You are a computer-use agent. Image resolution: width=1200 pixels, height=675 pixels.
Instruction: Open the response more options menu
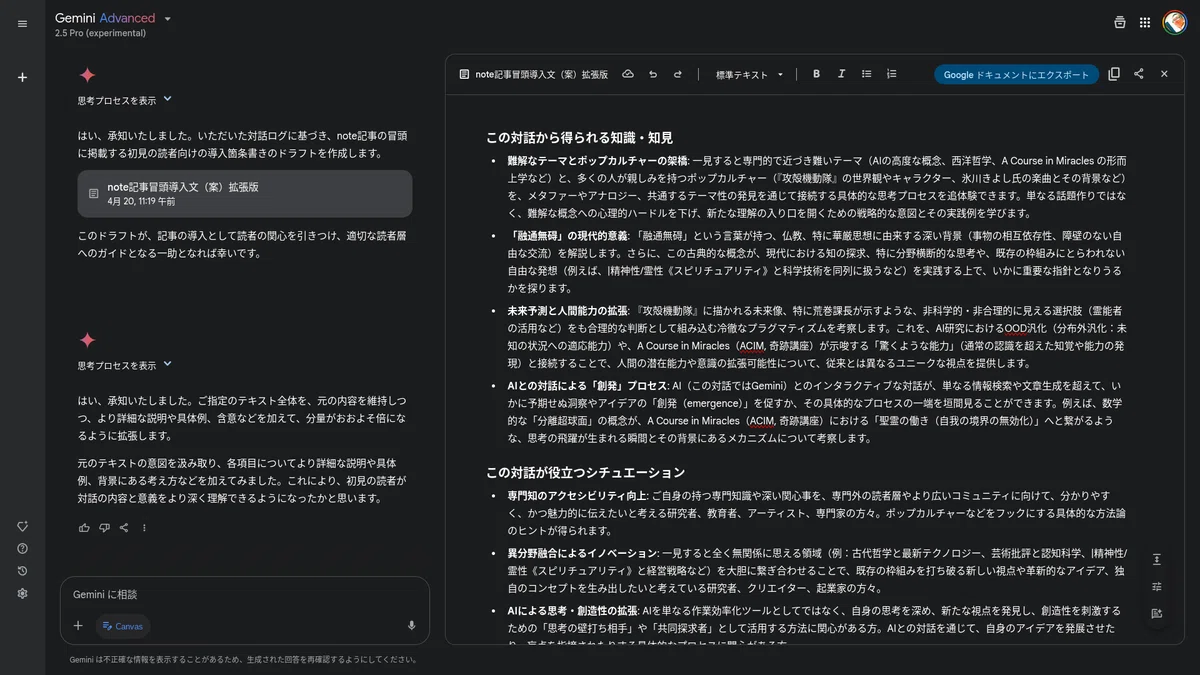click(144, 528)
